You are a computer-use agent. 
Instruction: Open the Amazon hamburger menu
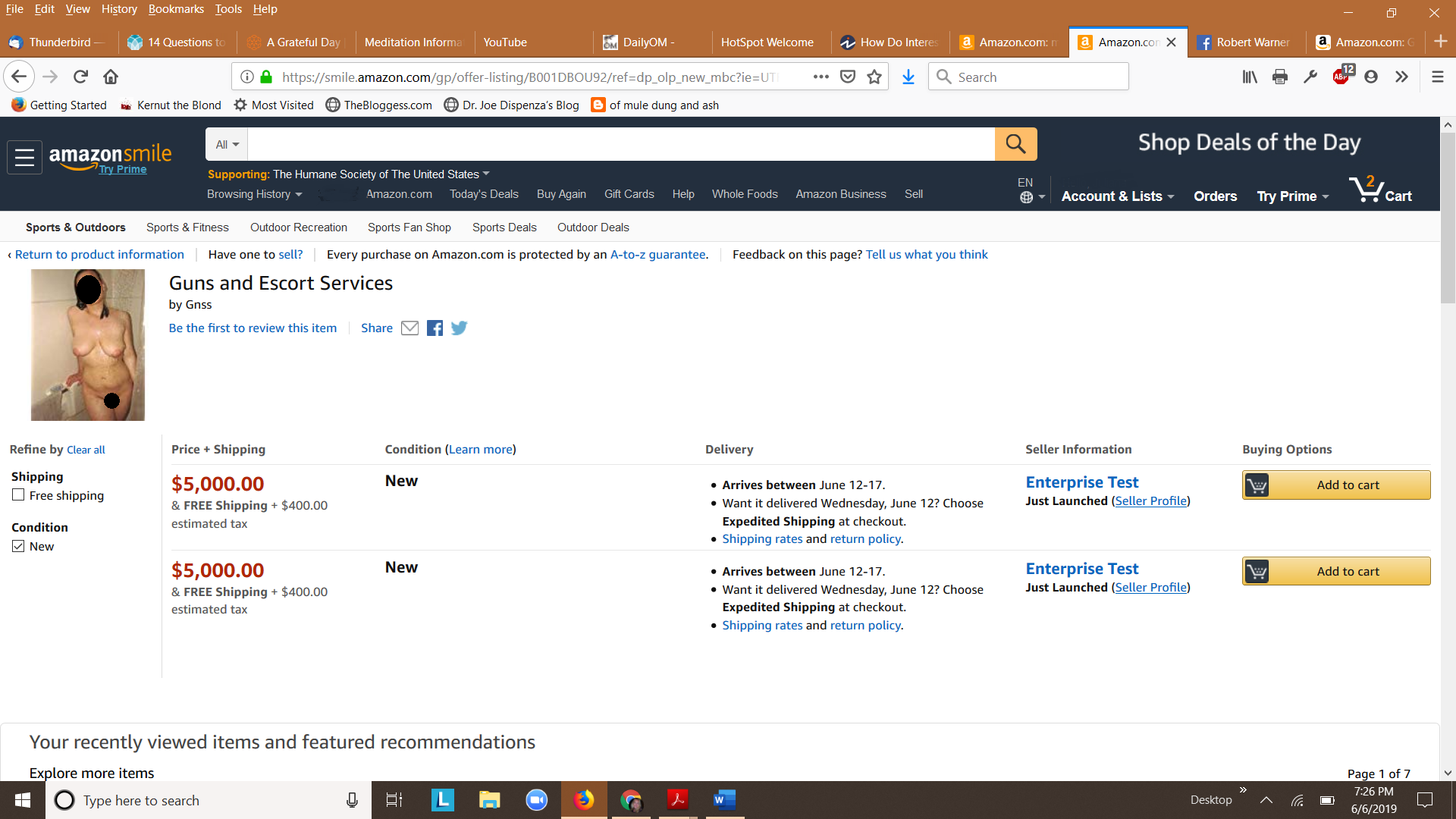pyautogui.click(x=24, y=158)
